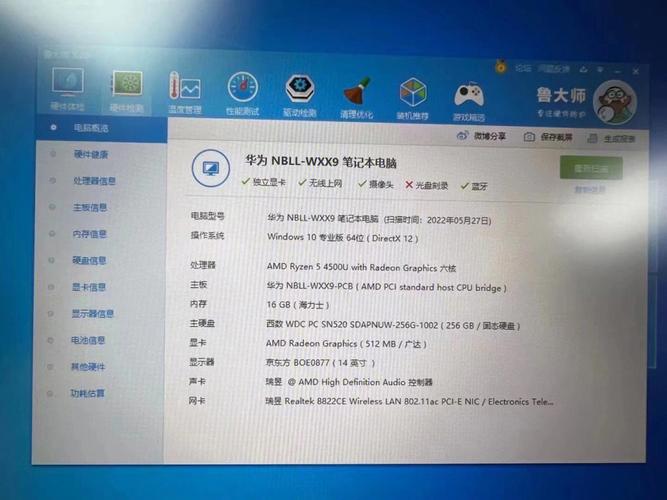The image size is (667, 500).
Task: Click Realtek 8822CE Wireless LAN value
Action: pyautogui.click(x=410, y=401)
